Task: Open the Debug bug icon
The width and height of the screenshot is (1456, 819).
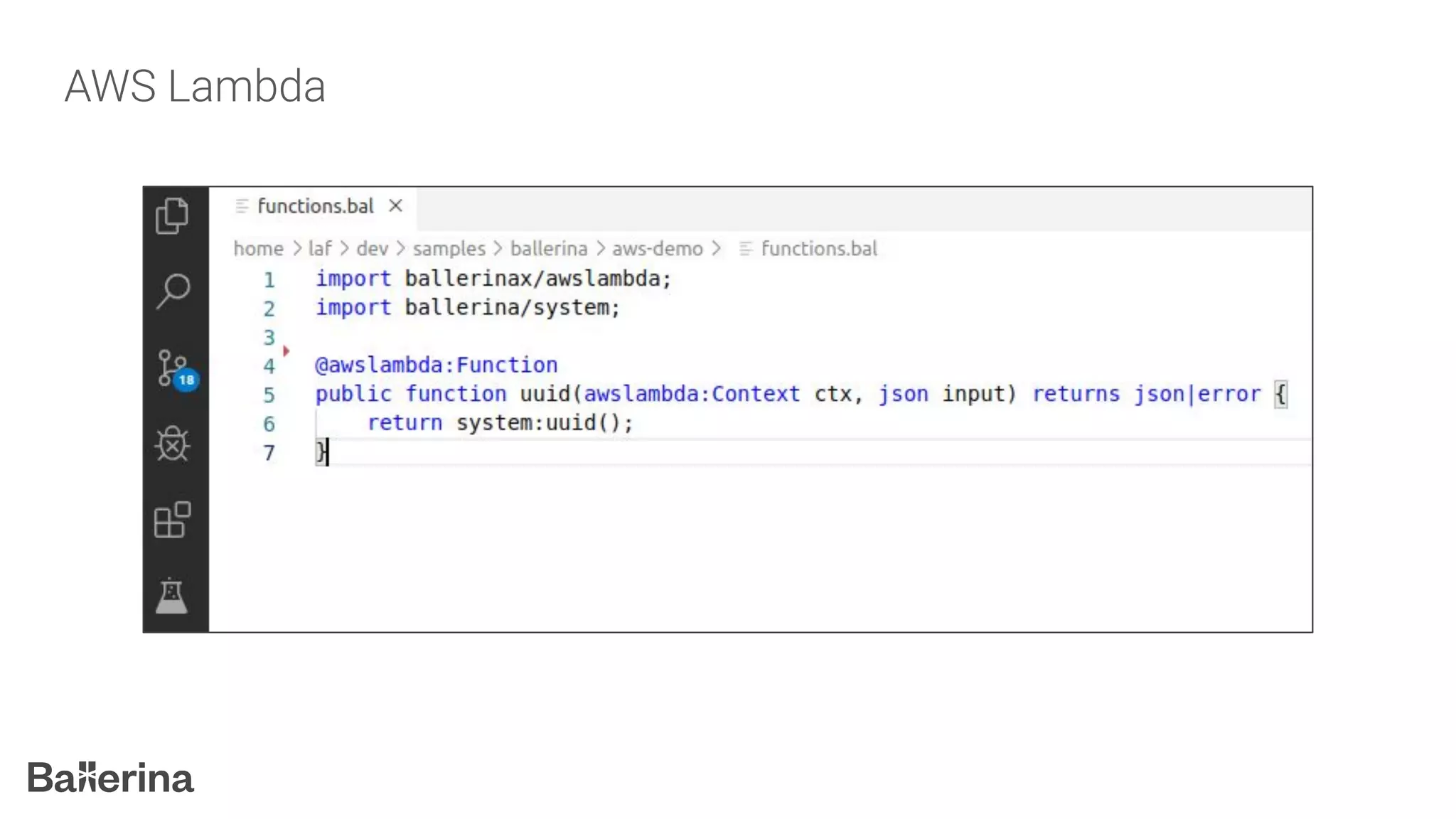Action: point(173,444)
